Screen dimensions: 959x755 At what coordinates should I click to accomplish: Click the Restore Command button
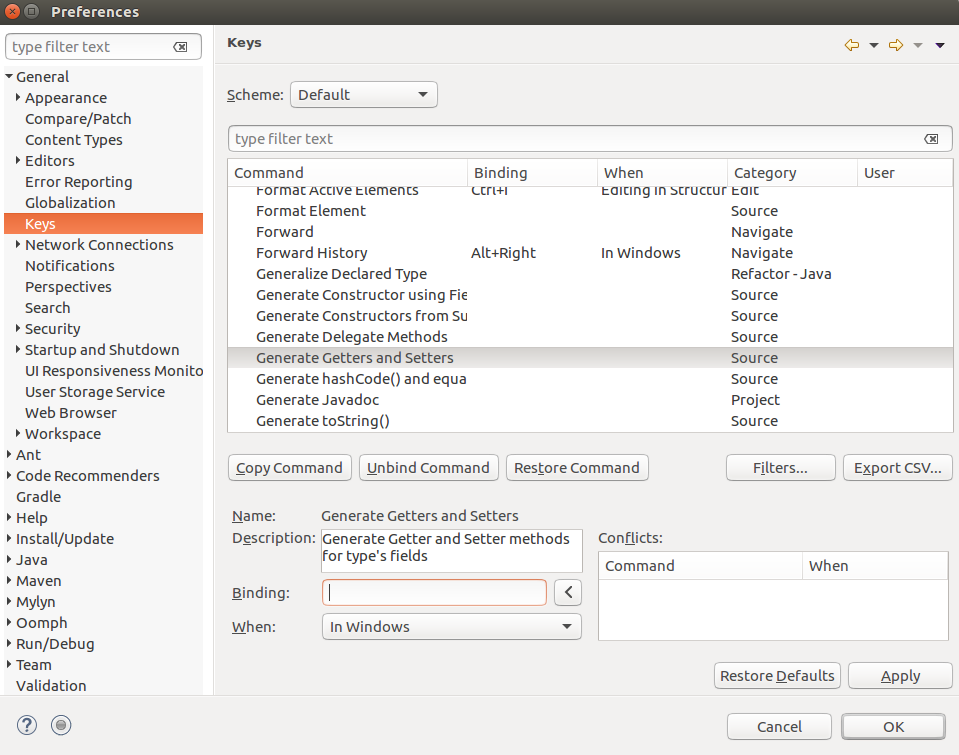point(577,467)
